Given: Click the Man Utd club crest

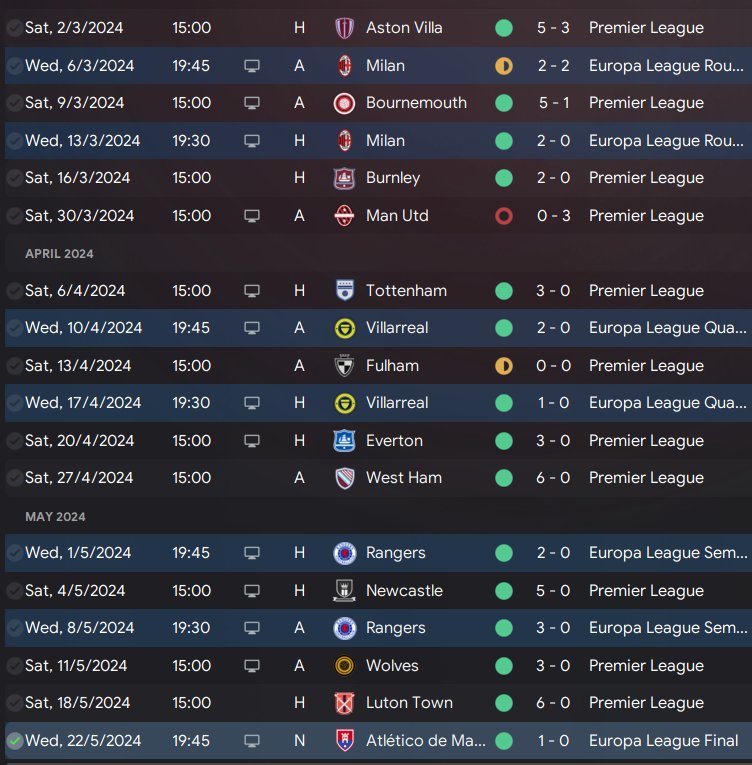Looking at the screenshot, I should [345, 216].
